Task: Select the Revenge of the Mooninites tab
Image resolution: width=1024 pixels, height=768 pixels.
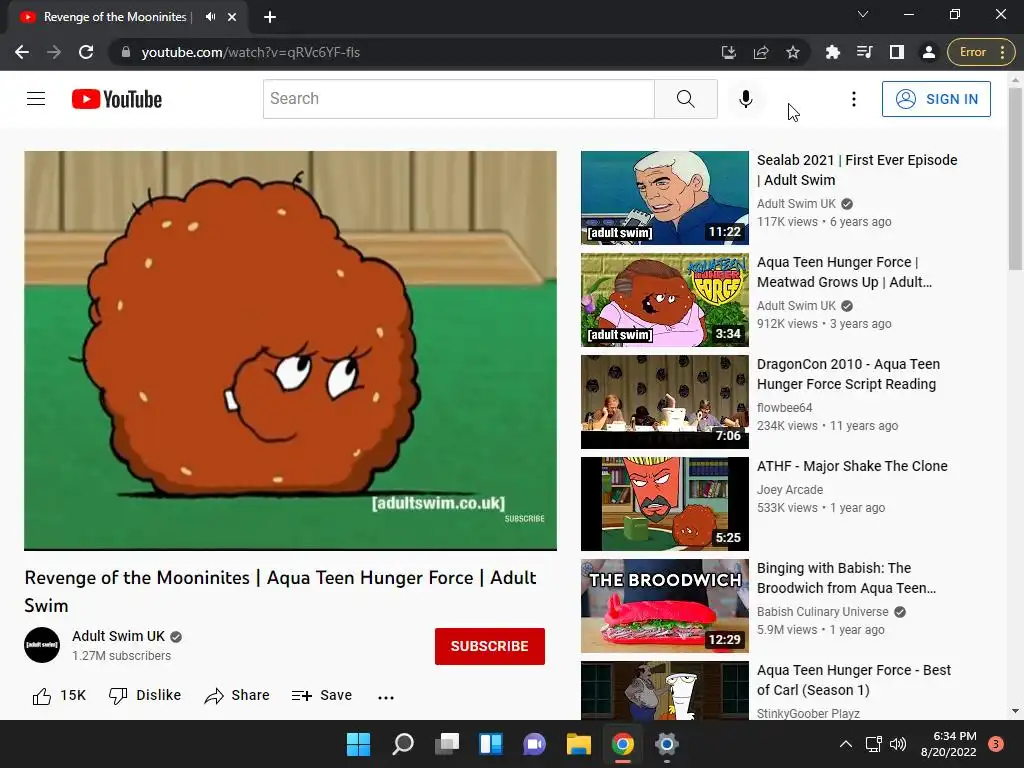Action: 128,17
